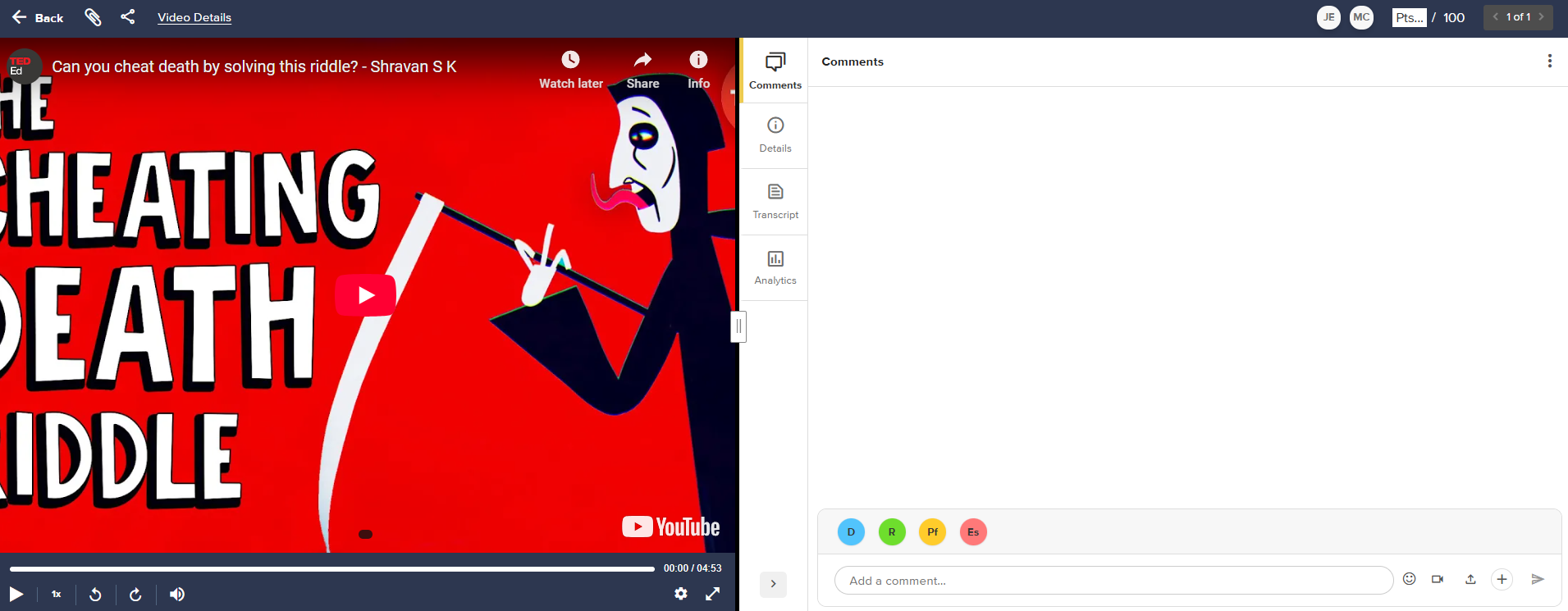Viewport: 1568px width, 611px height.
Task: Switch to the Transcript tab
Action: pos(775,202)
